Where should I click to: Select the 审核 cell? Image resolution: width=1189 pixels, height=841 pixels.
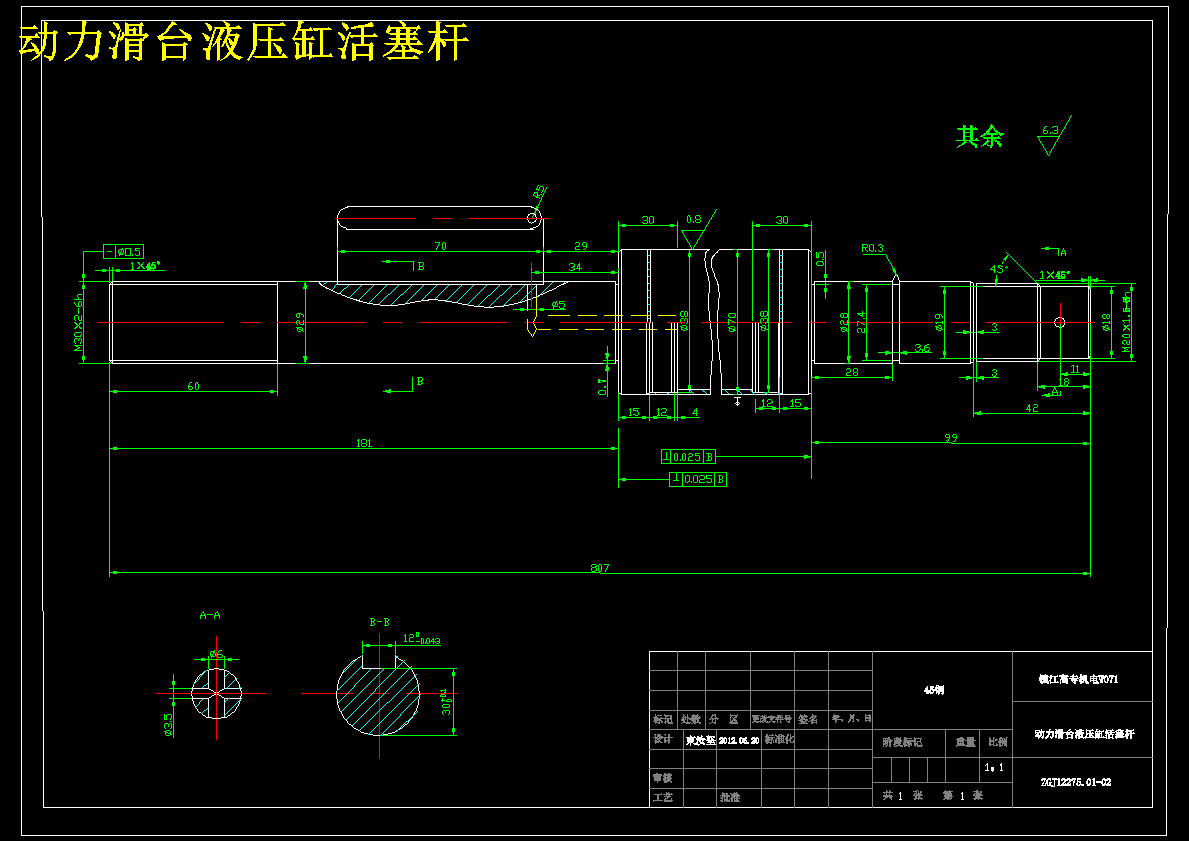[663, 778]
